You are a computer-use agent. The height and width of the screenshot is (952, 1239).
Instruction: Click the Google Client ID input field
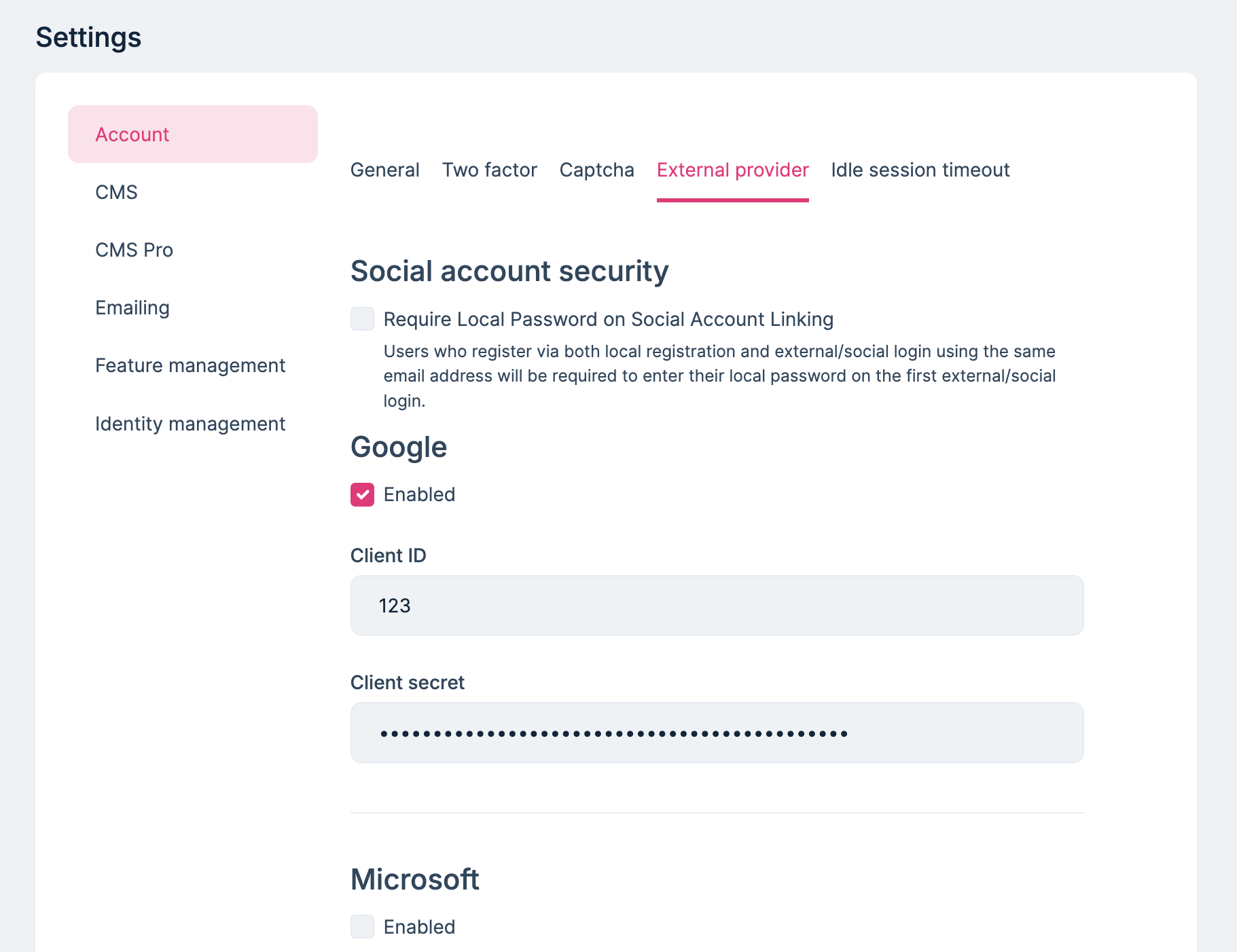point(717,605)
